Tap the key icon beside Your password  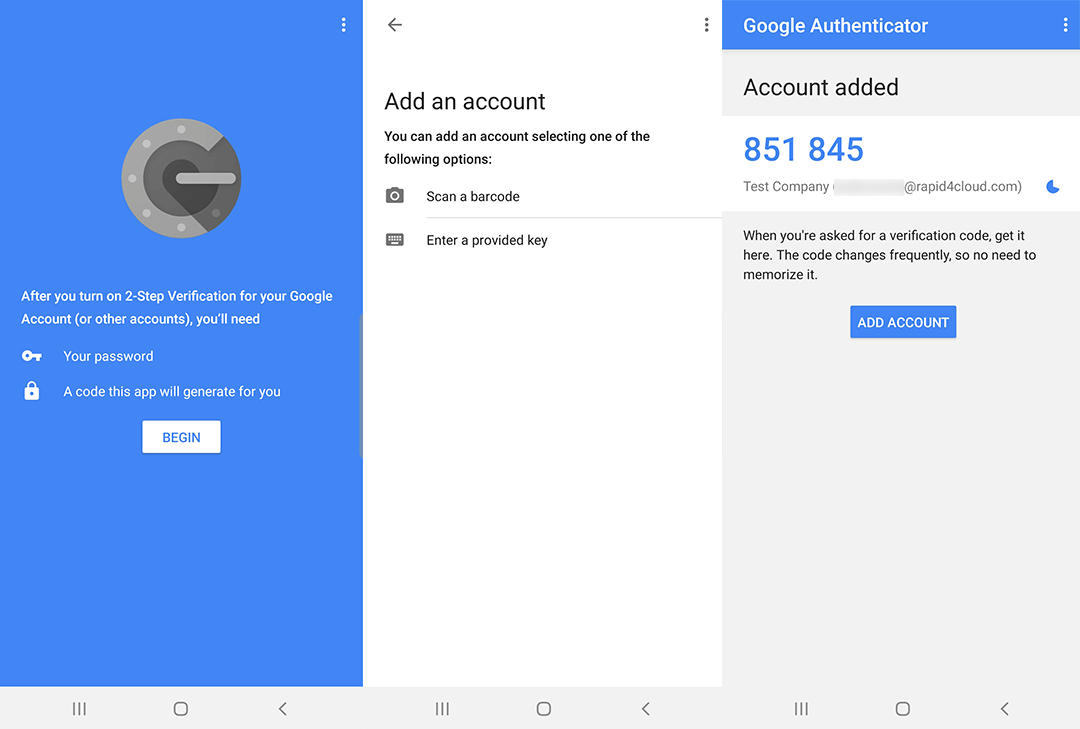32,356
